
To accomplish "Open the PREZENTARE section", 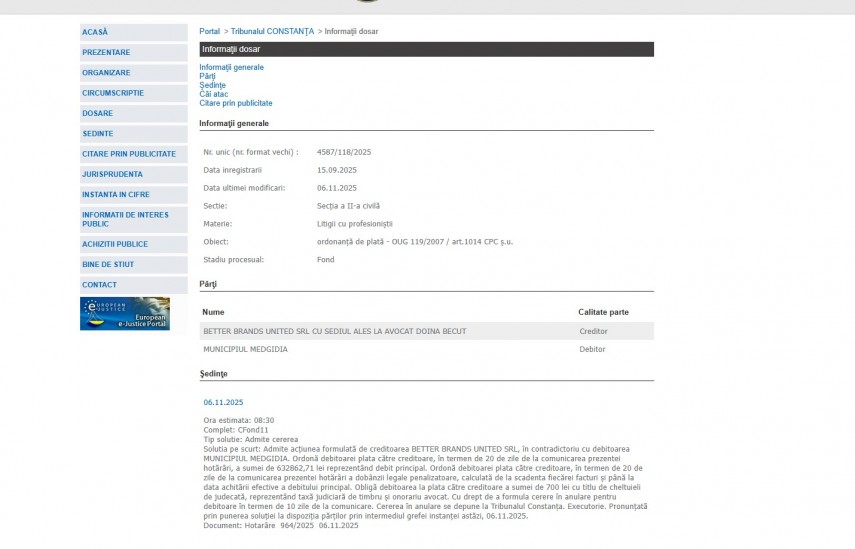I will point(106,52).
